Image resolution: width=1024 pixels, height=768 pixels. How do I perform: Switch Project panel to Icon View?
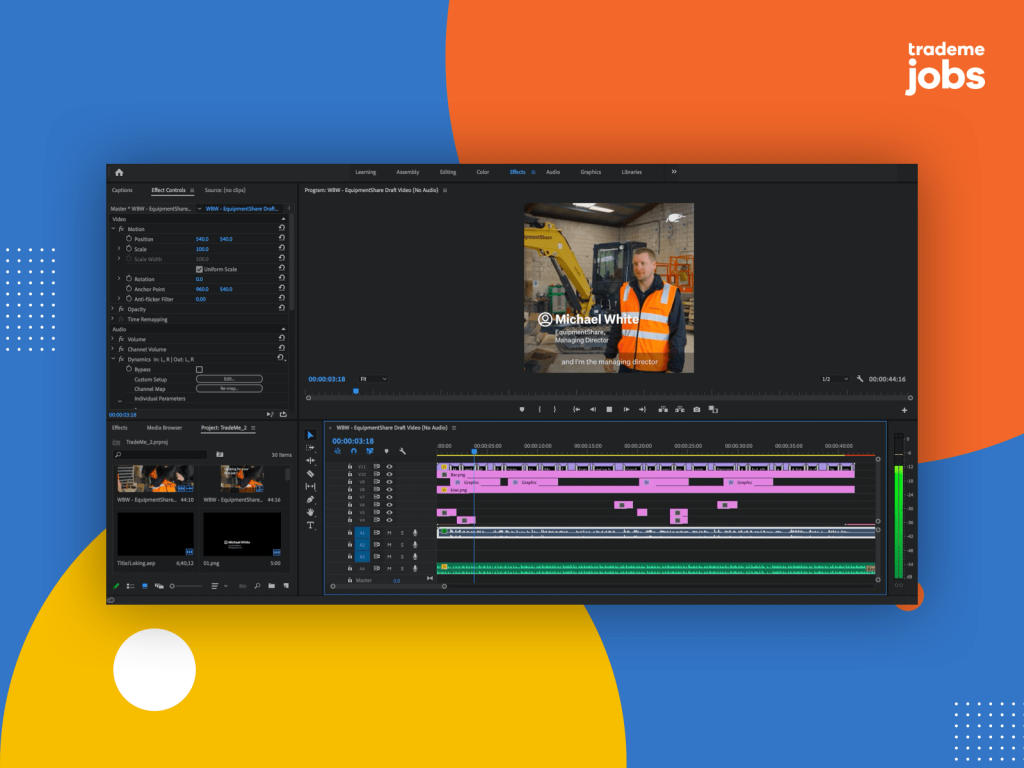coord(144,586)
